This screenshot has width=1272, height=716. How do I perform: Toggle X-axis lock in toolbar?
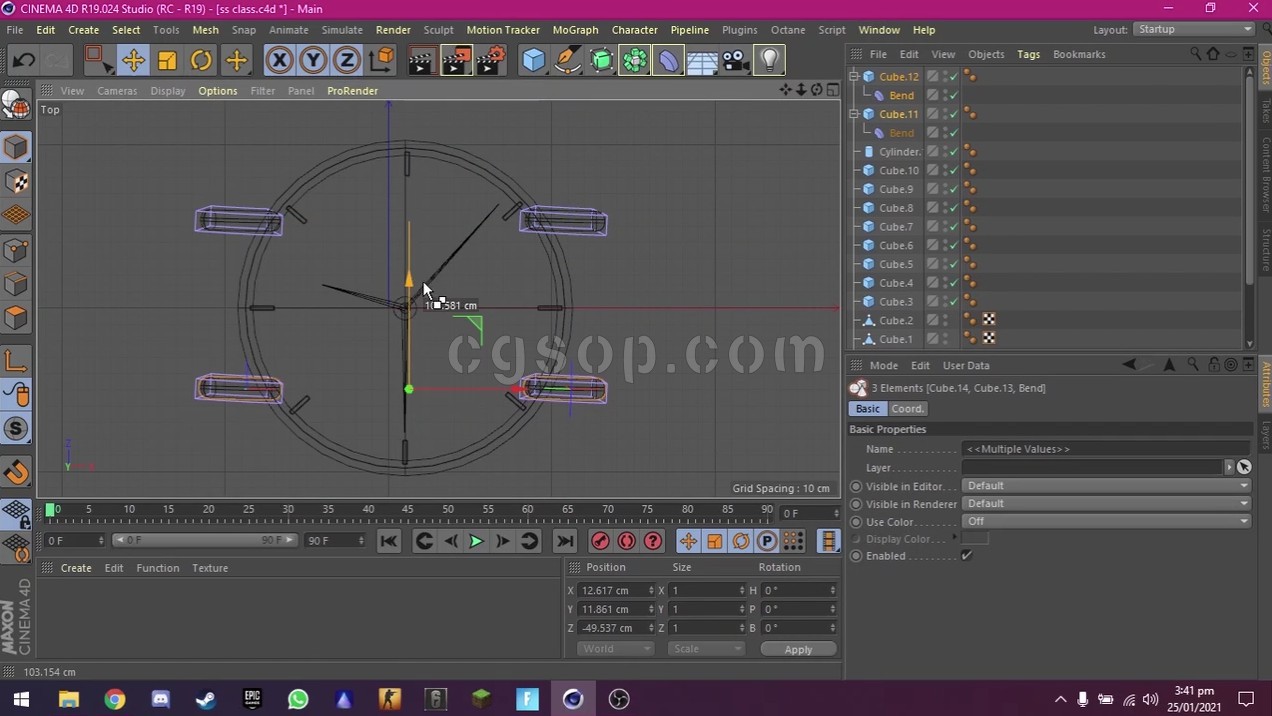(x=279, y=61)
